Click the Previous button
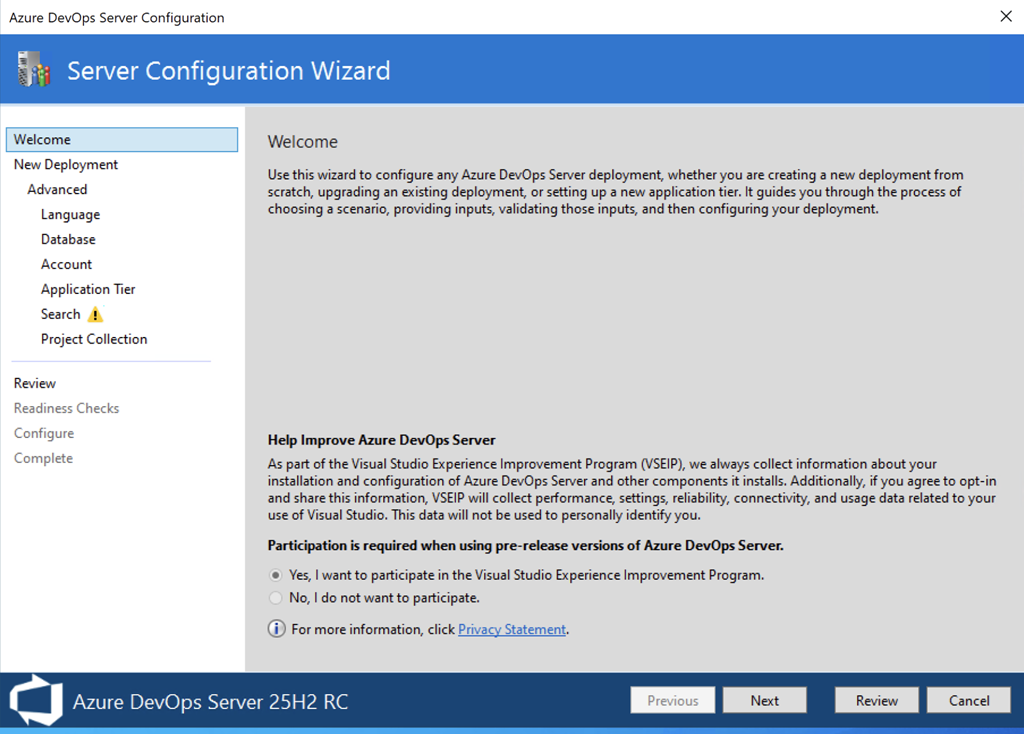 [x=673, y=700]
